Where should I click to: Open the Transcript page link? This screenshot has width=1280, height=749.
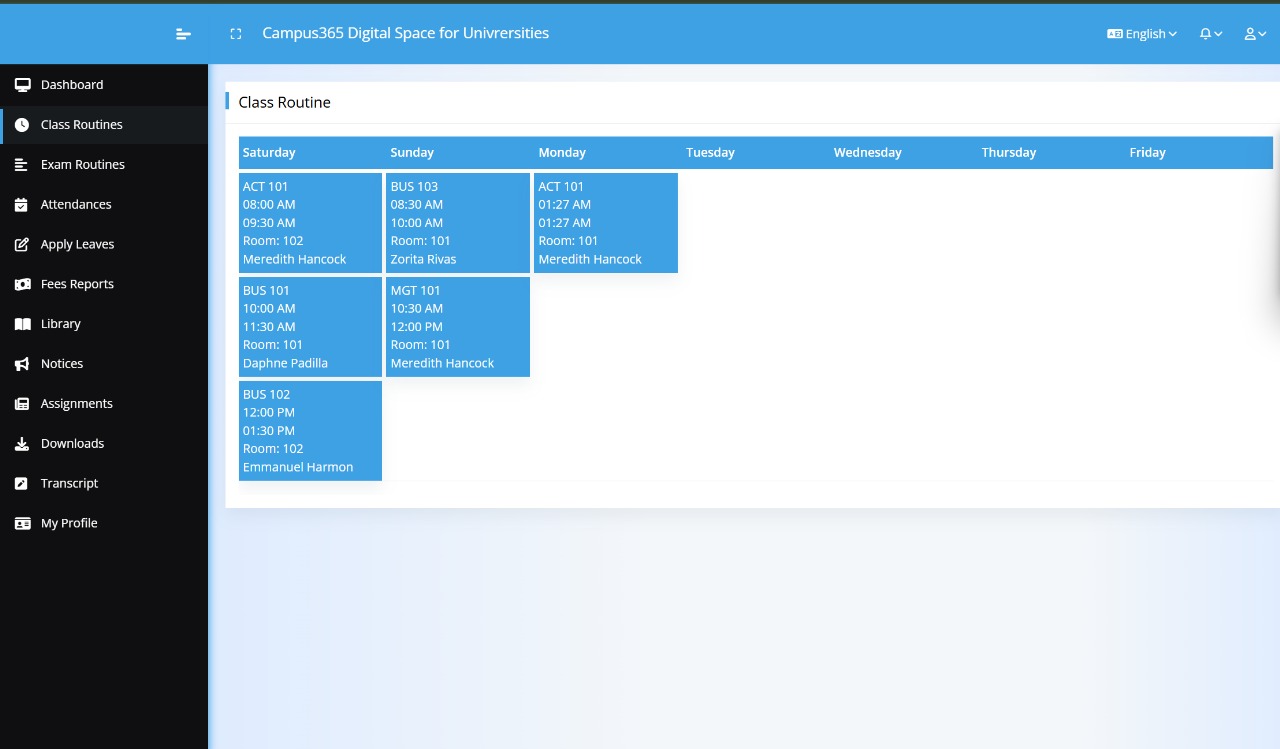tap(70, 484)
